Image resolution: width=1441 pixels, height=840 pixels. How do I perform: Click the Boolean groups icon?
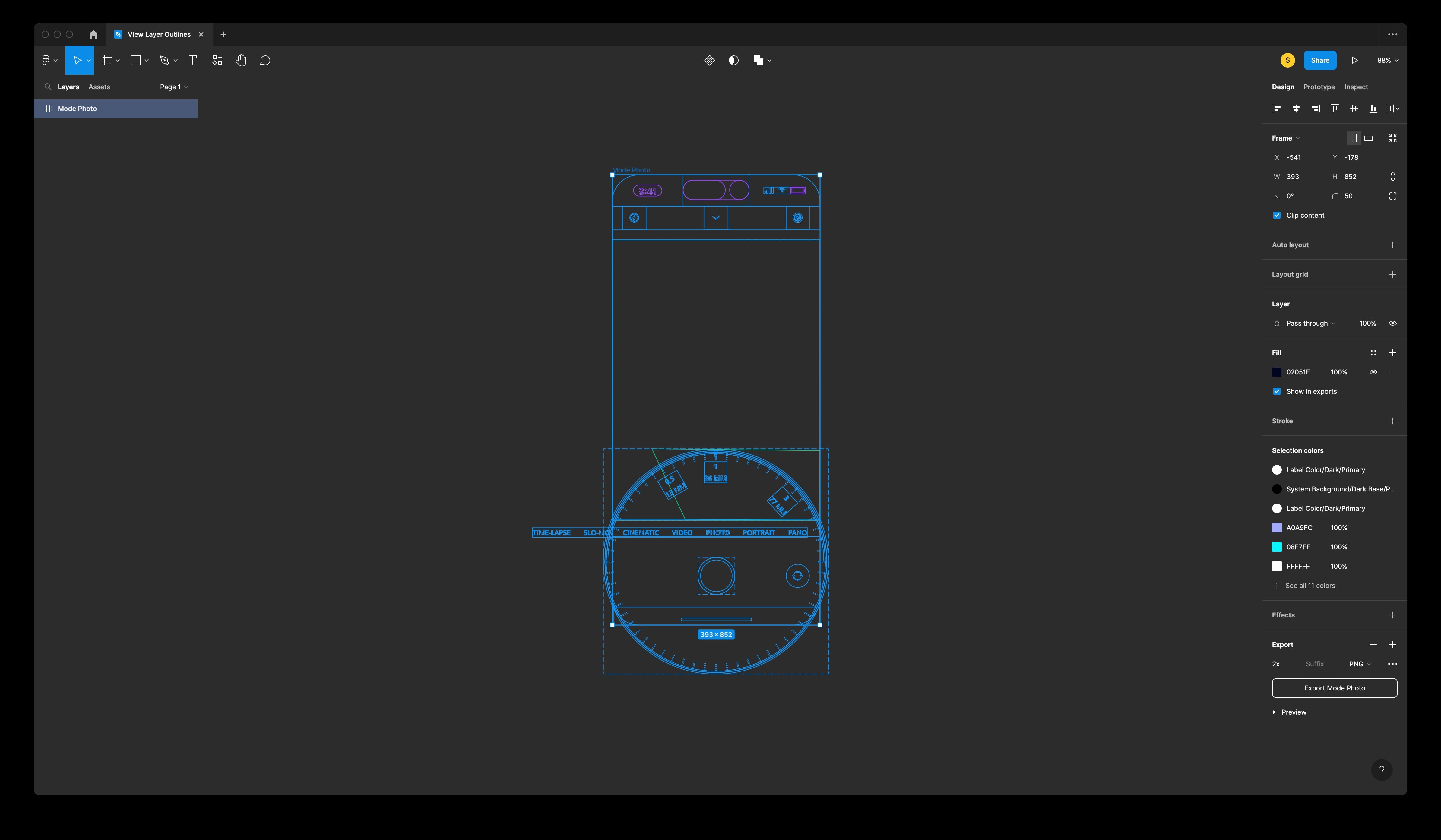click(758, 60)
